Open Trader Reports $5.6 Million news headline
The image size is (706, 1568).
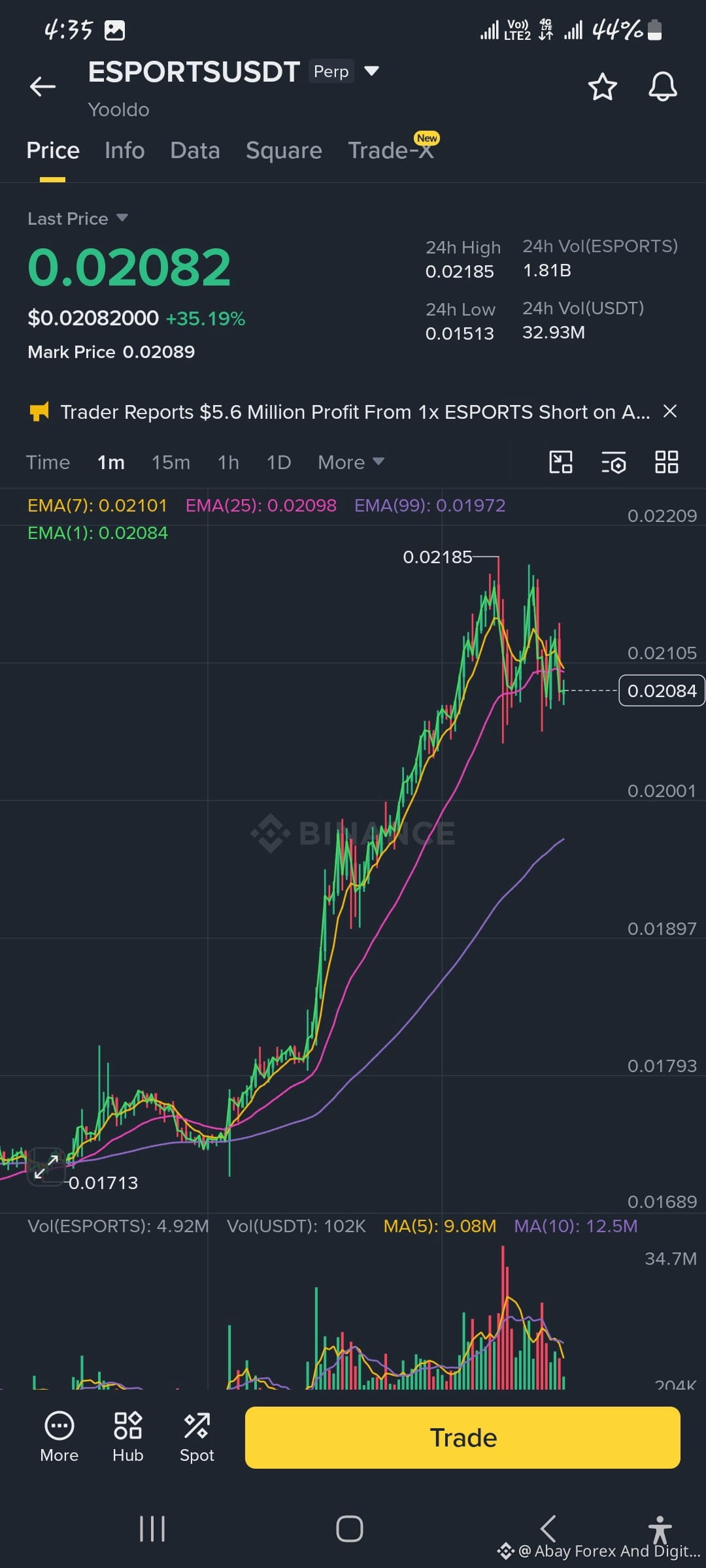355,412
